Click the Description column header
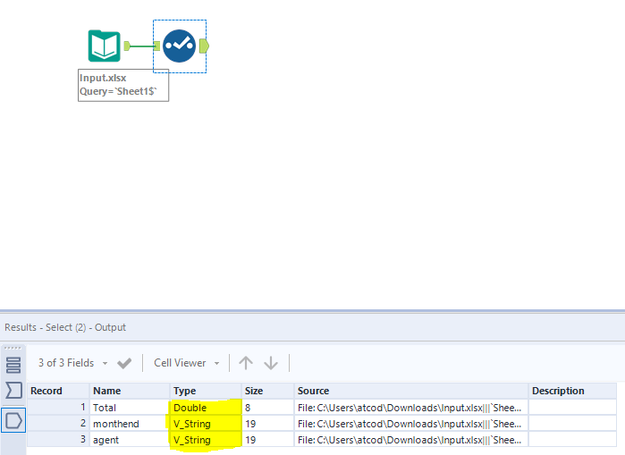The image size is (625, 455). (572, 391)
